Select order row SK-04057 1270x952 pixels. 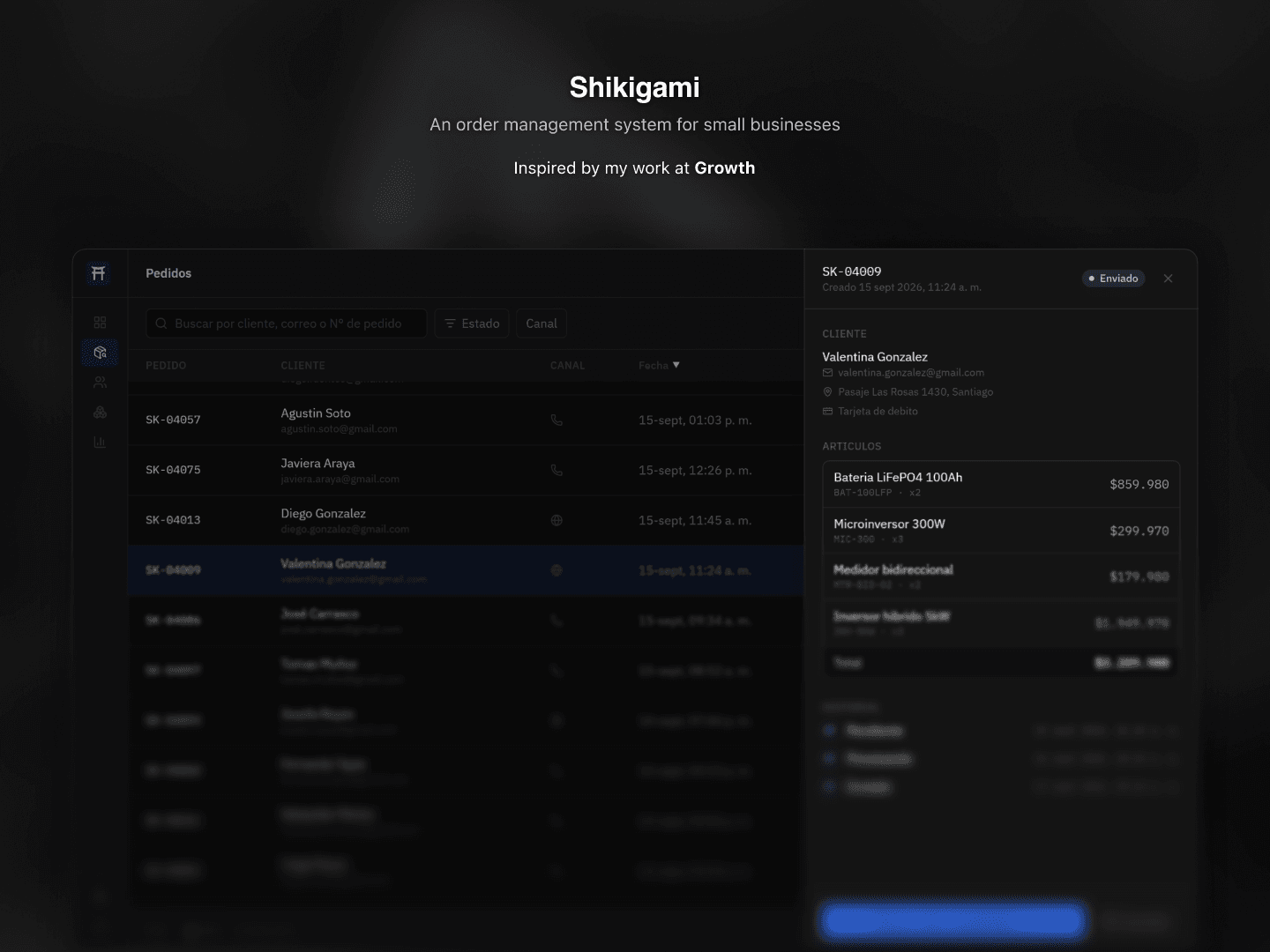(466, 420)
